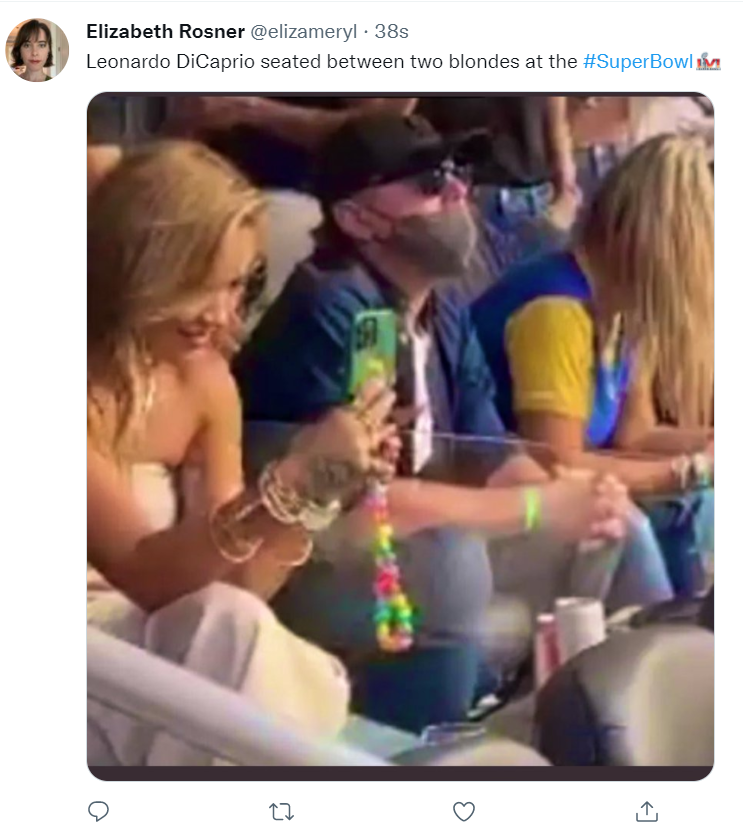This screenshot has width=743, height=834.
Task: Start a reply to this tweet
Action: [98, 811]
